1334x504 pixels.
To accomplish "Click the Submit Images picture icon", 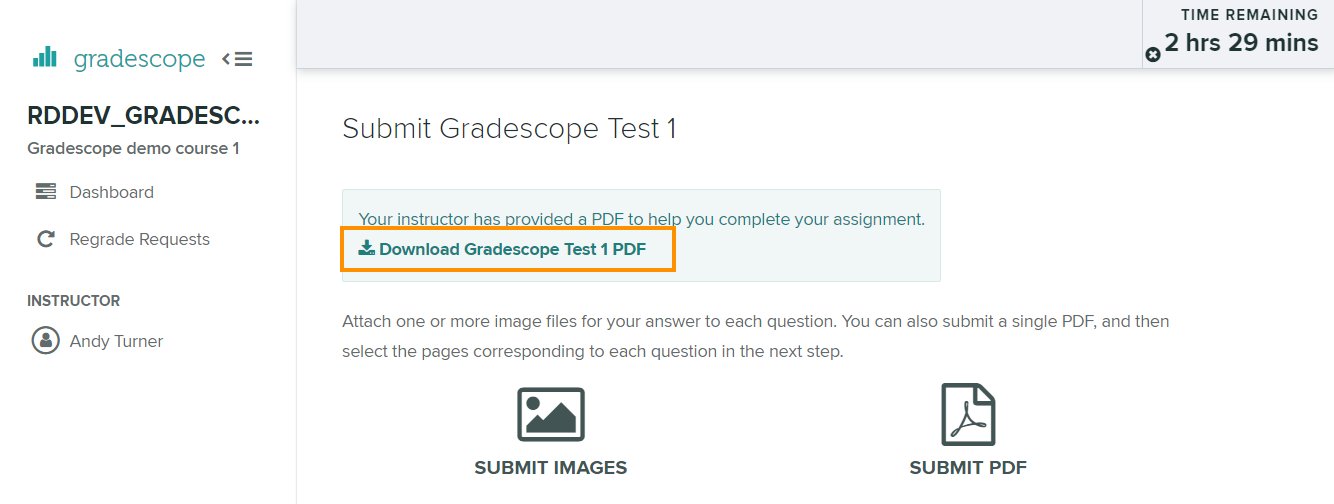I will tap(551, 415).
